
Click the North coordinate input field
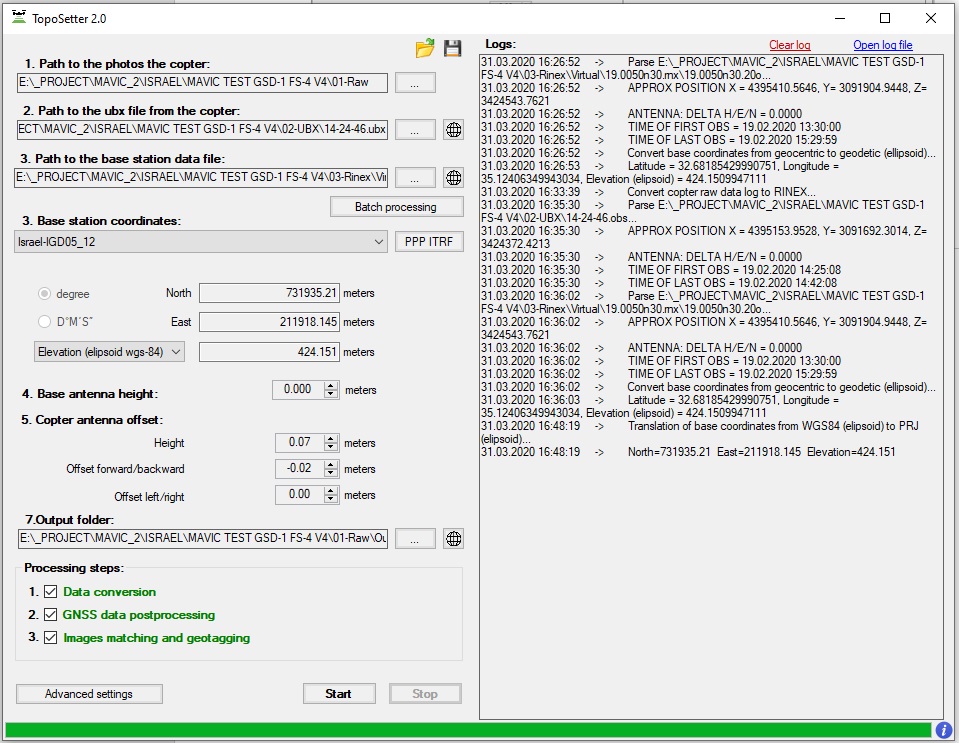[x=269, y=293]
